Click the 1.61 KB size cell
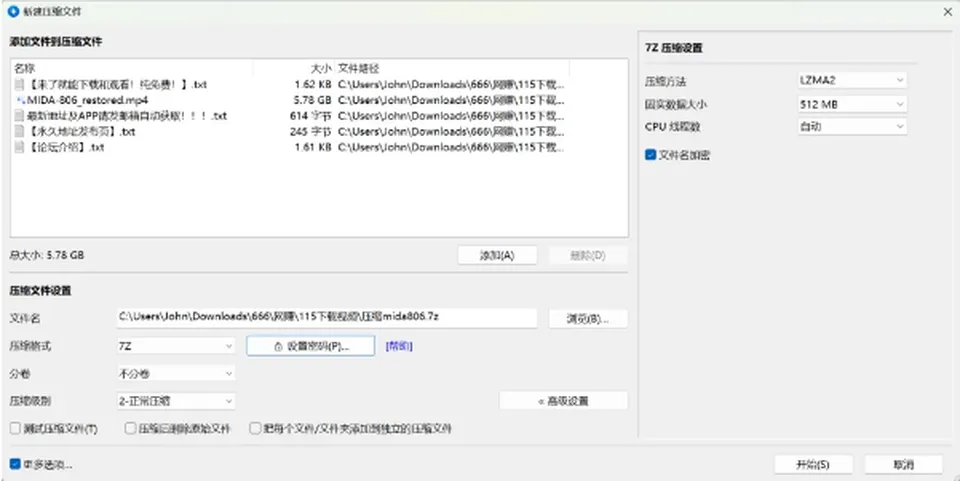960x481 pixels. pos(313,147)
